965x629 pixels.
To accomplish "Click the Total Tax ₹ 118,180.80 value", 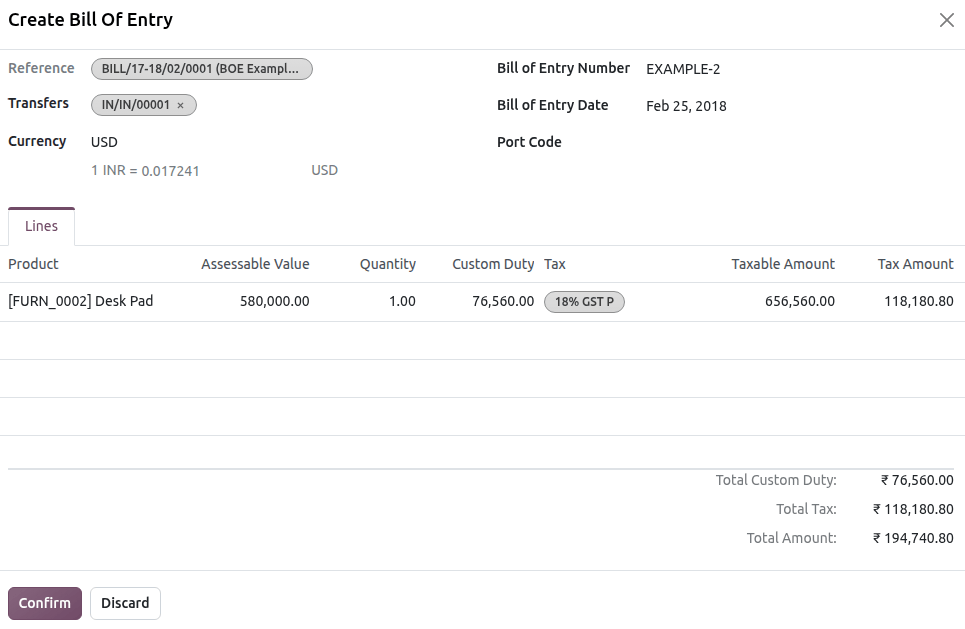I will [x=913, y=509].
